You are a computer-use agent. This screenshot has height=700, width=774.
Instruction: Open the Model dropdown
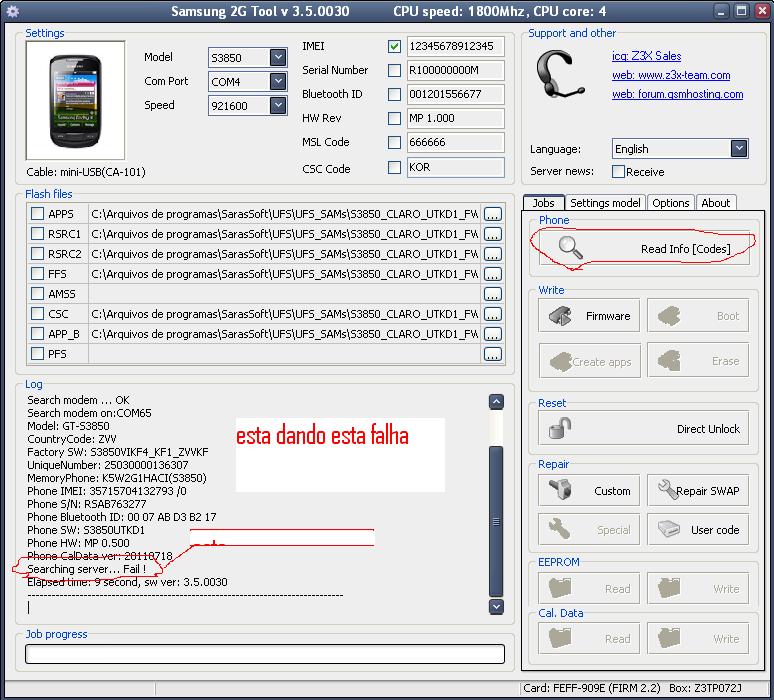click(278, 57)
